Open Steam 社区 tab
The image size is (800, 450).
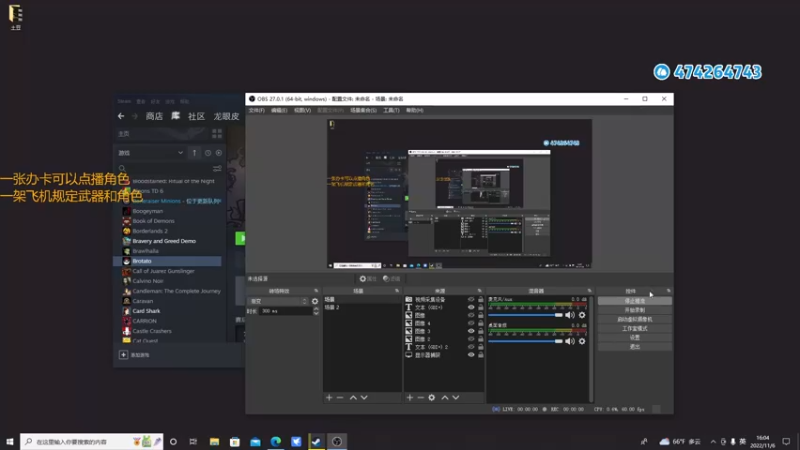point(196,116)
